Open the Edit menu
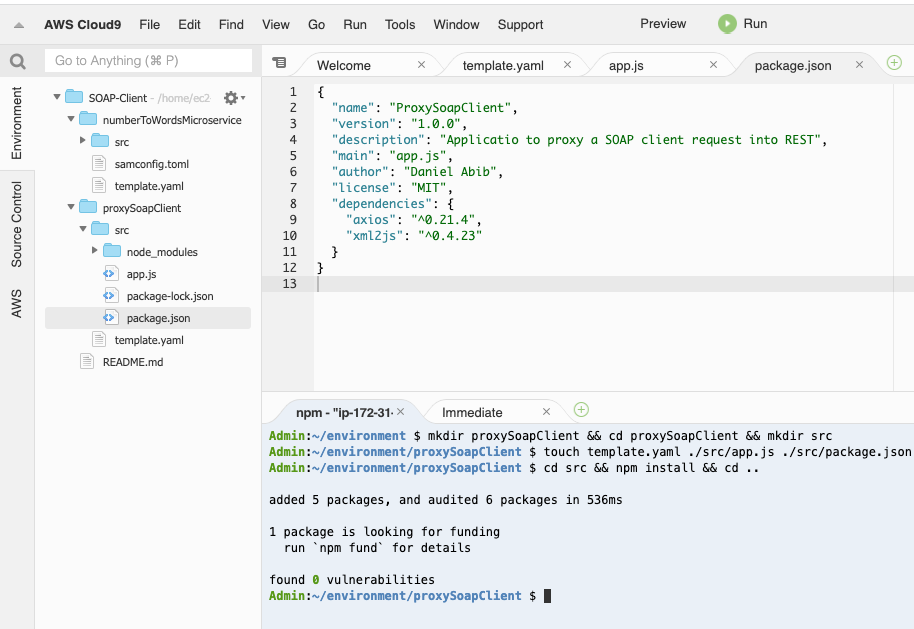 (189, 24)
